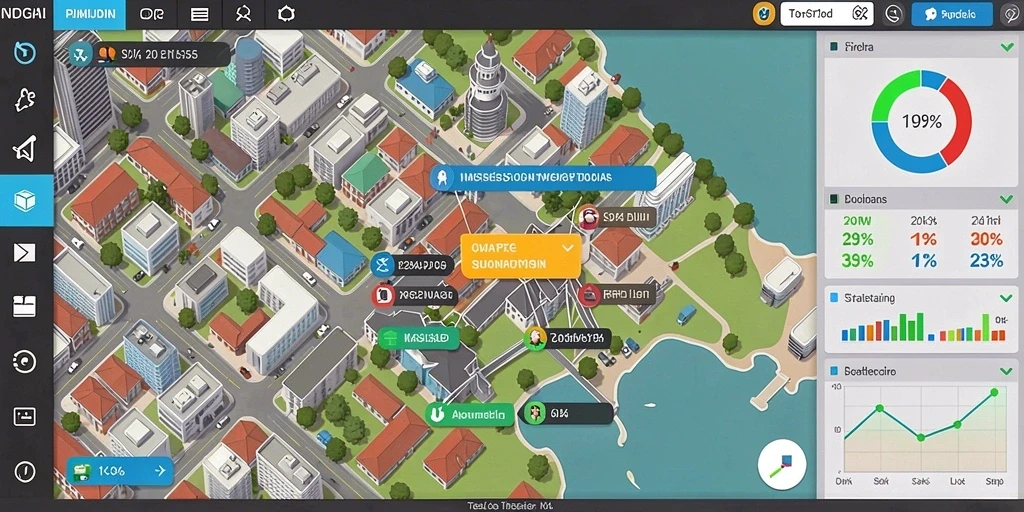Expand the orange OWAPEE dropdown chevron

click(x=568, y=248)
